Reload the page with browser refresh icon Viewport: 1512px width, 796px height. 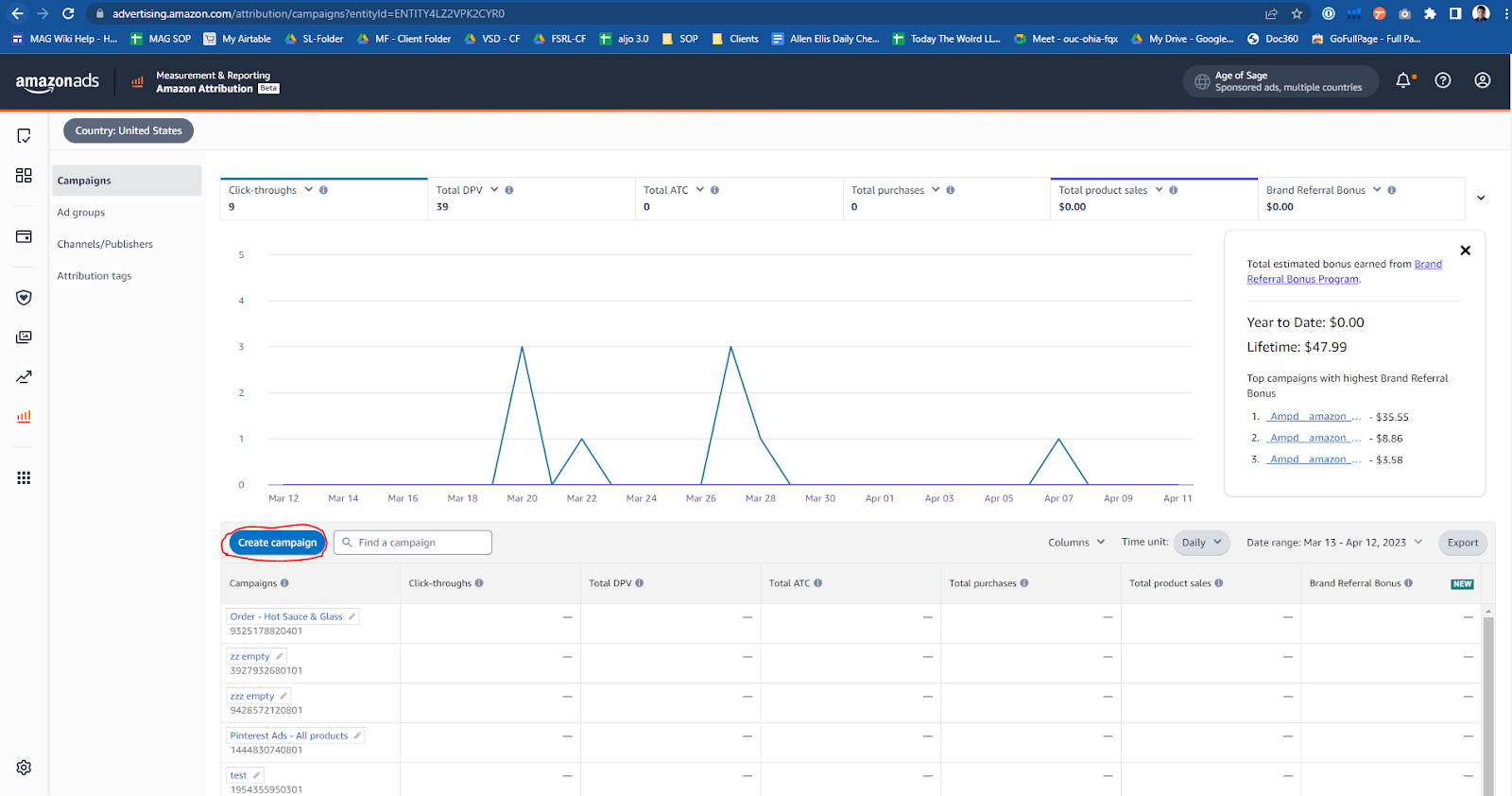pos(68,13)
